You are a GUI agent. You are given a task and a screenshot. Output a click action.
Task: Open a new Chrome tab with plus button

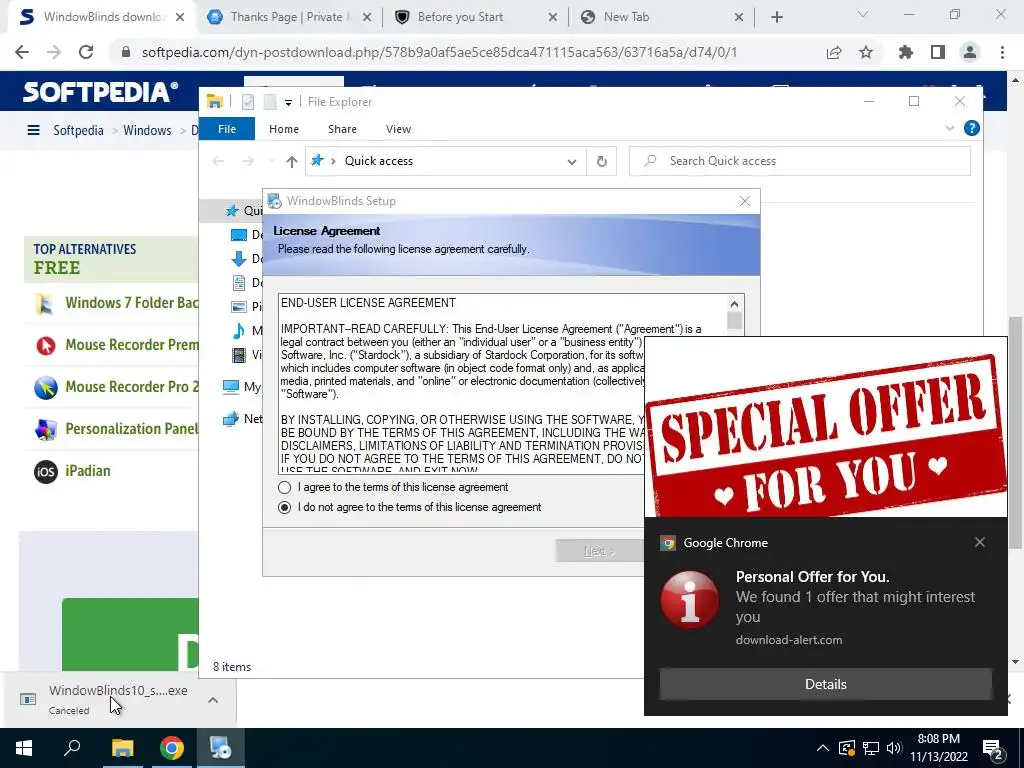(776, 18)
